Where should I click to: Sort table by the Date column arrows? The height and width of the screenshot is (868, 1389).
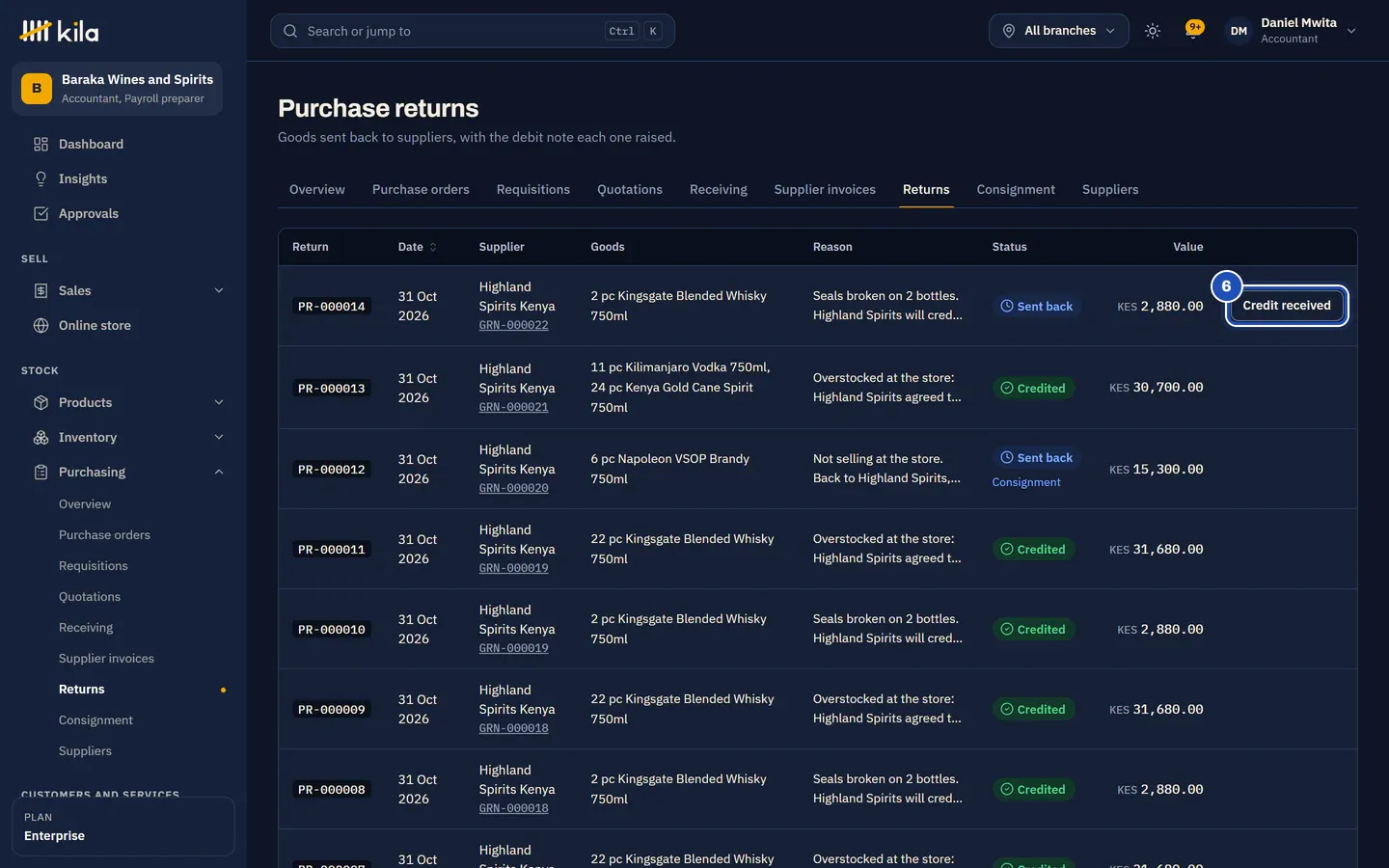[x=433, y=247]
